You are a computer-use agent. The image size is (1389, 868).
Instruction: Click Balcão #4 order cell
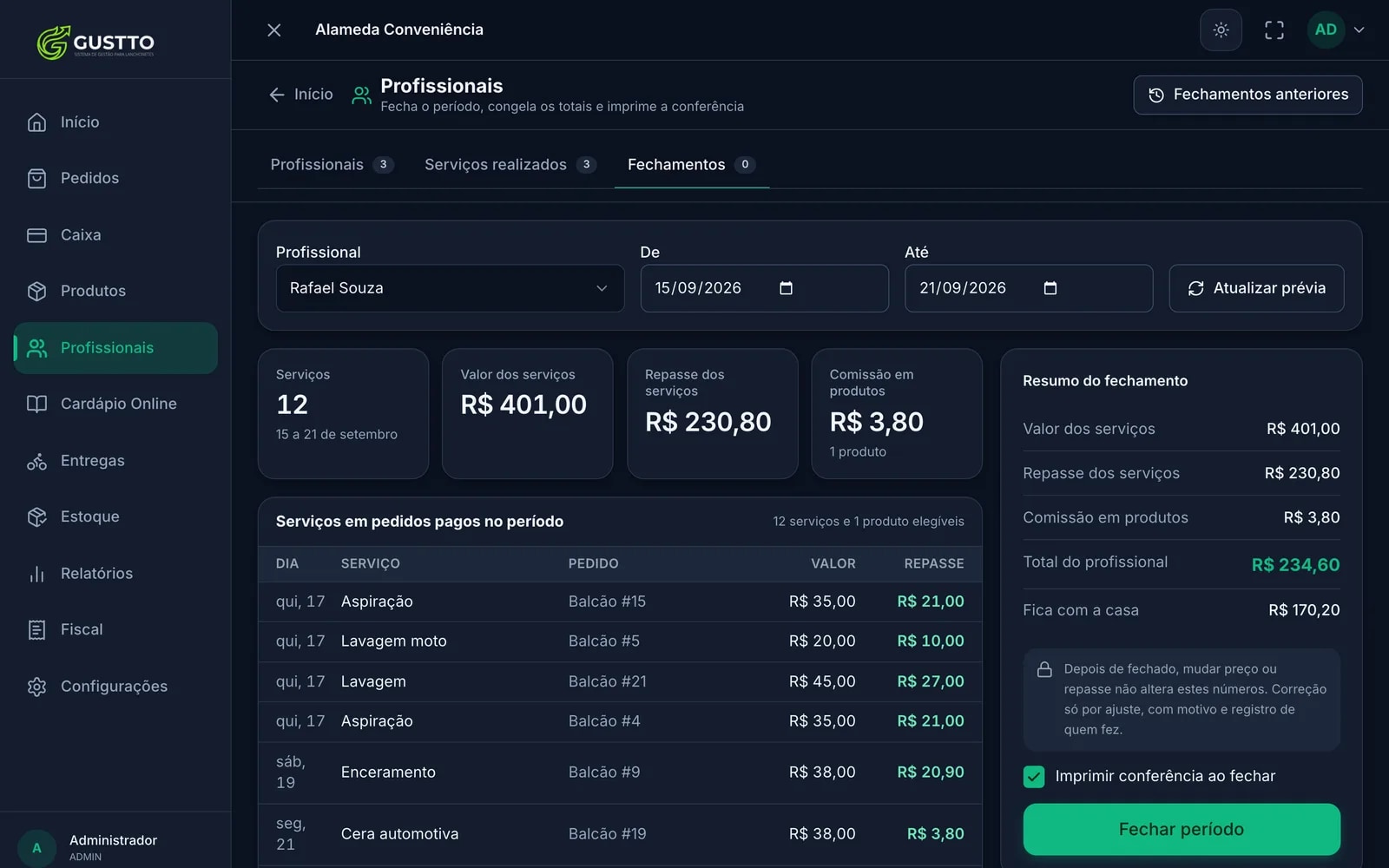[x=604, y=721]
